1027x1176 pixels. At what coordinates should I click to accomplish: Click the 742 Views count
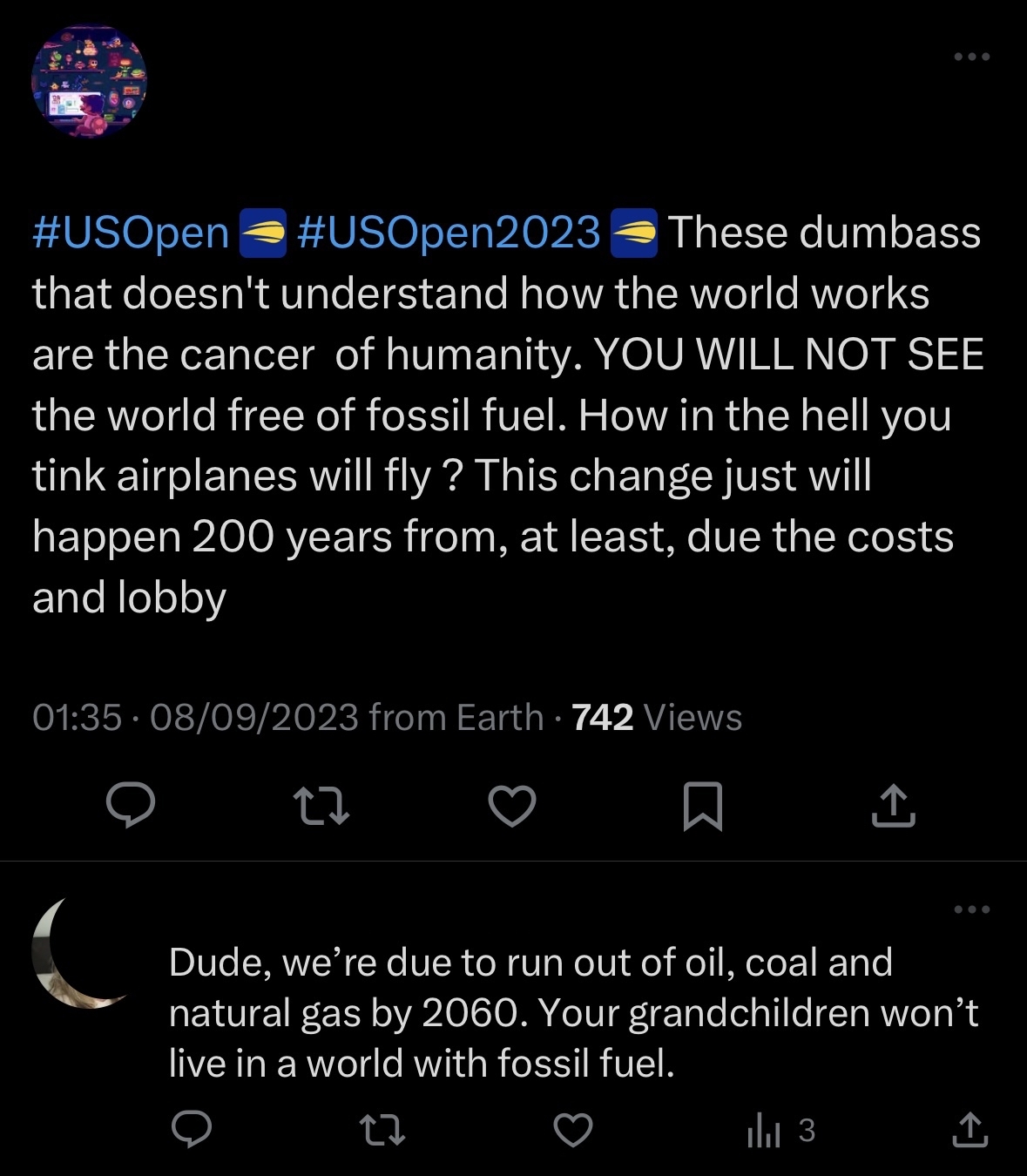click(657, 718)
